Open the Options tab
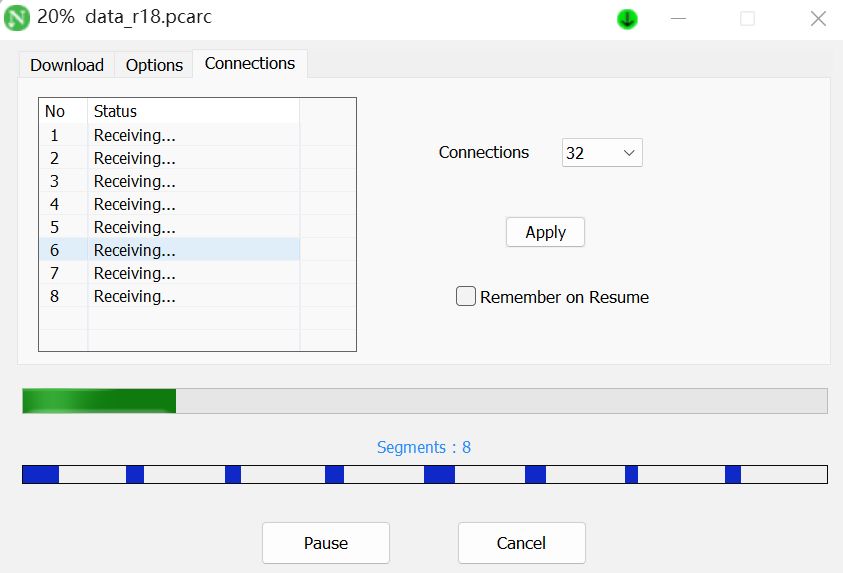 click(154, 65)
